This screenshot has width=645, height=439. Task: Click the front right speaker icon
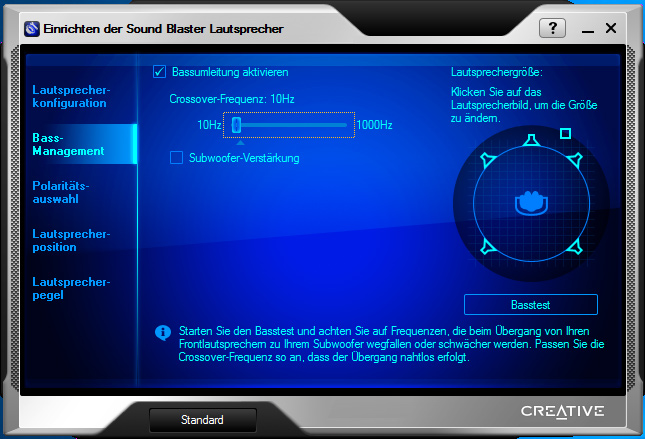[575, 159]
